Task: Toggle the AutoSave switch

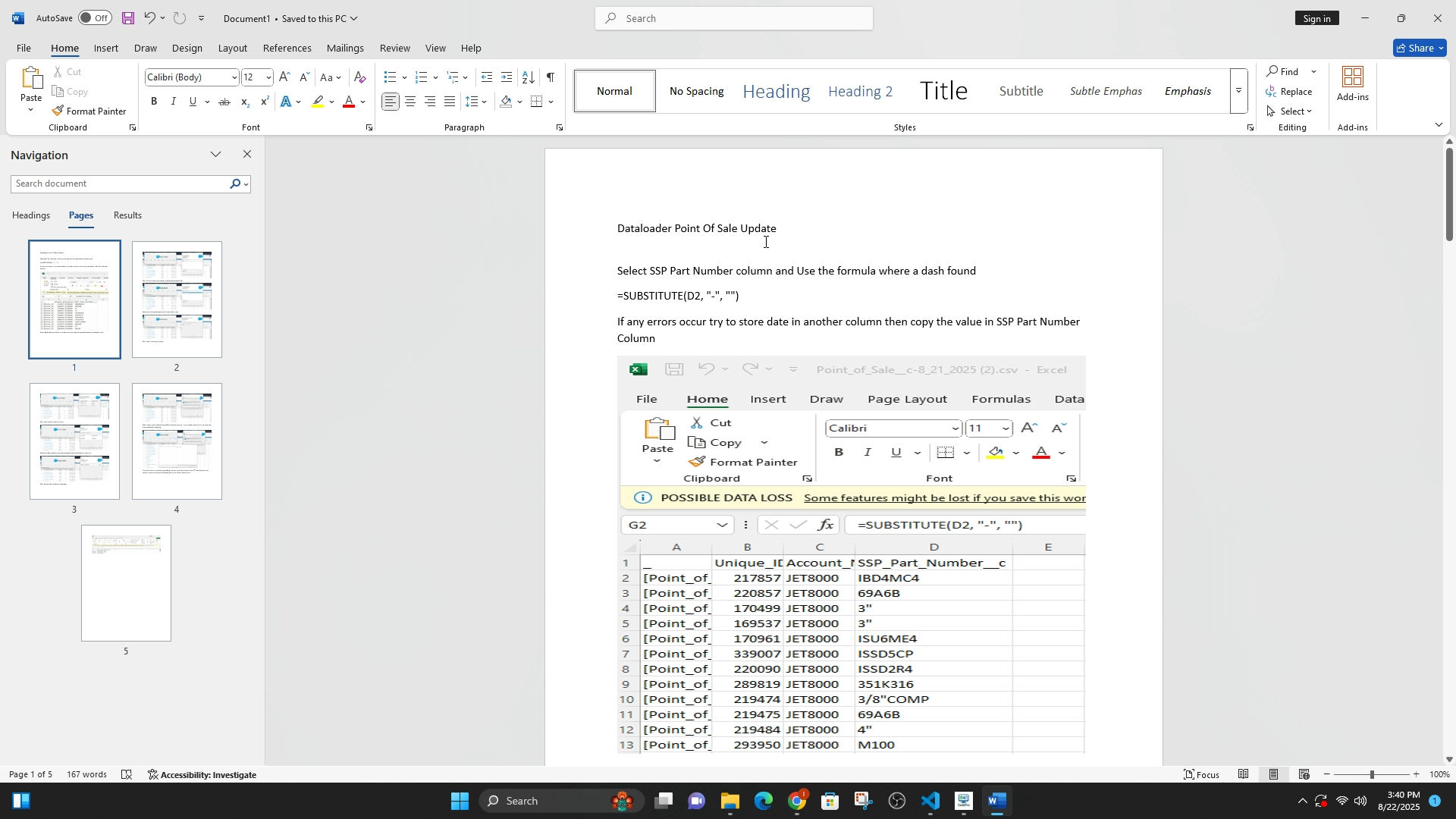Action: (95, 18)
